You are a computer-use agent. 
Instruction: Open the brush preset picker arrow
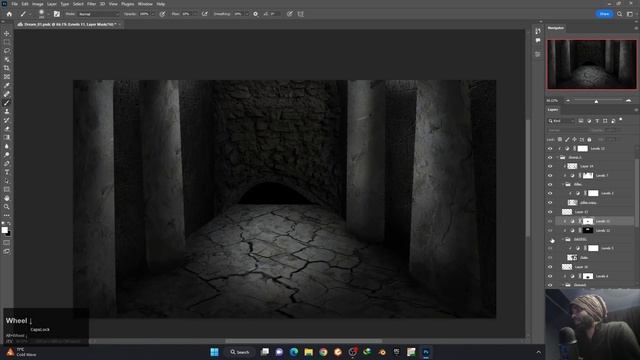coord(48,14)
